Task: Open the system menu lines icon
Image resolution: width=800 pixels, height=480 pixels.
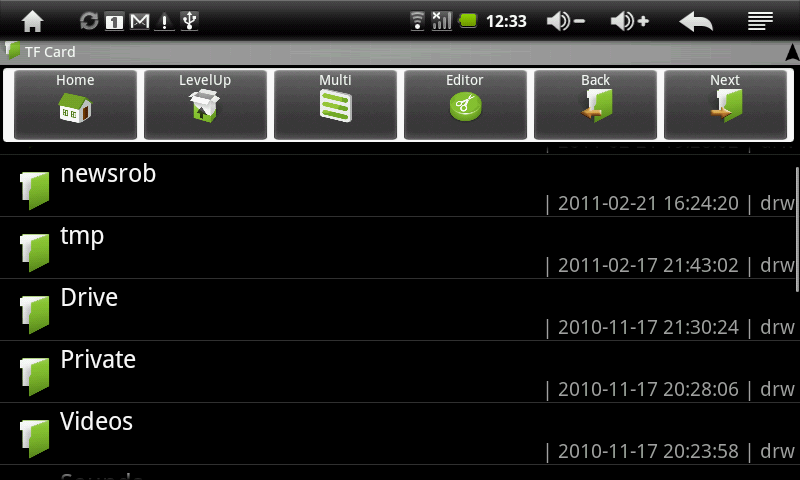Action: tap(760, 21)
